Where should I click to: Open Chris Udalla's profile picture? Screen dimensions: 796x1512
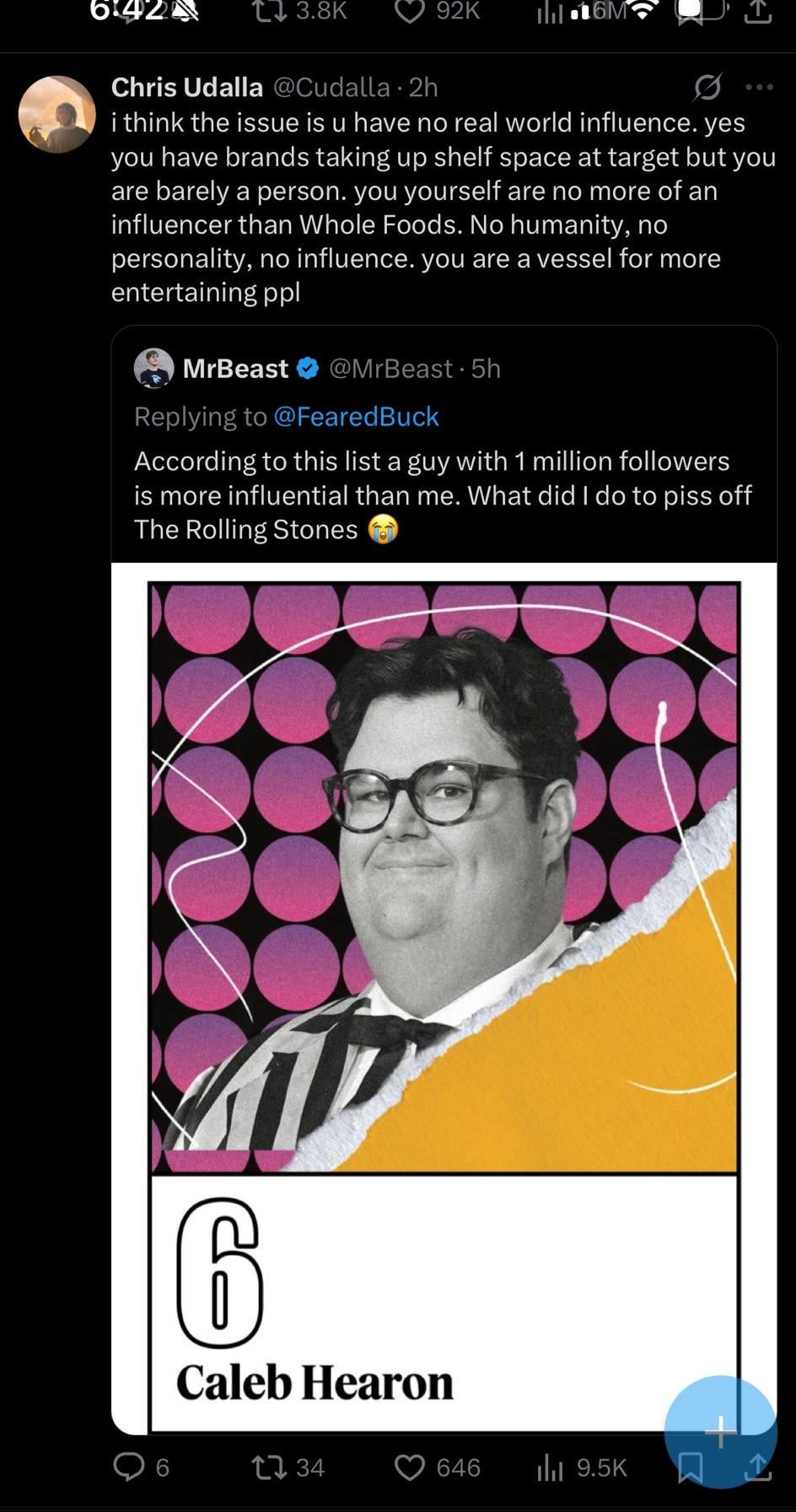57,115
